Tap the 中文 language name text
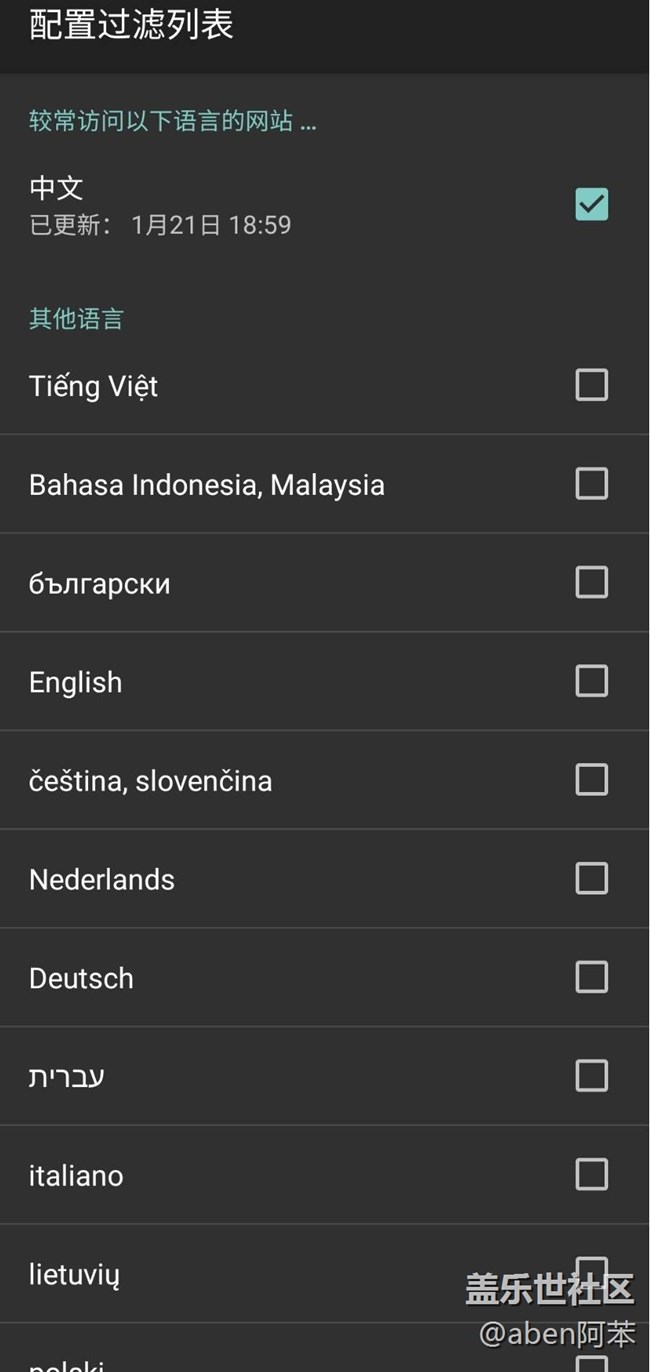 coord(56,188)
